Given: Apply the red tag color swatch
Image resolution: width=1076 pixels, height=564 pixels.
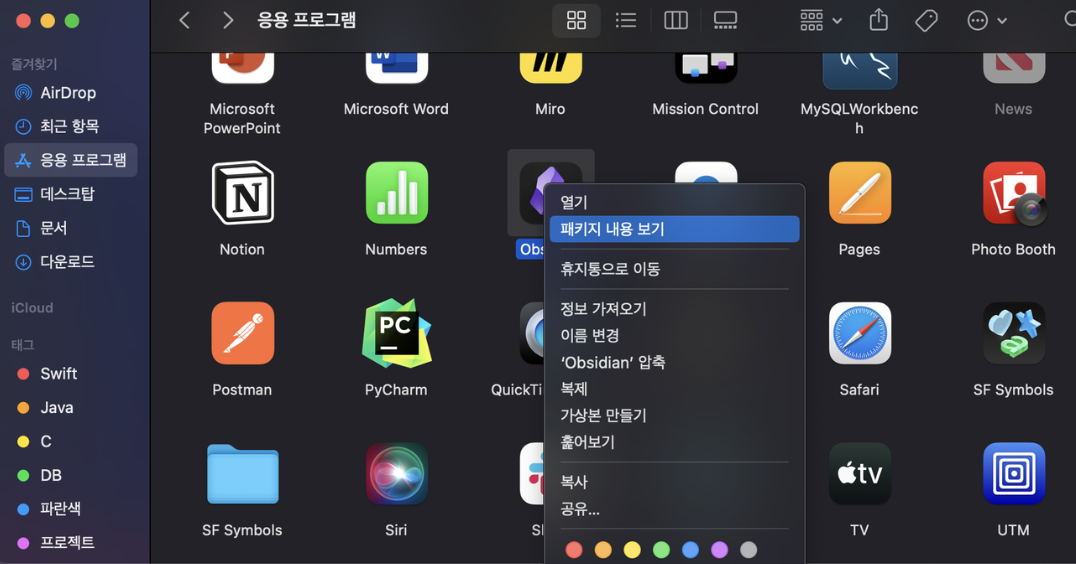Looking at the screenshot, I should point(574,550).
